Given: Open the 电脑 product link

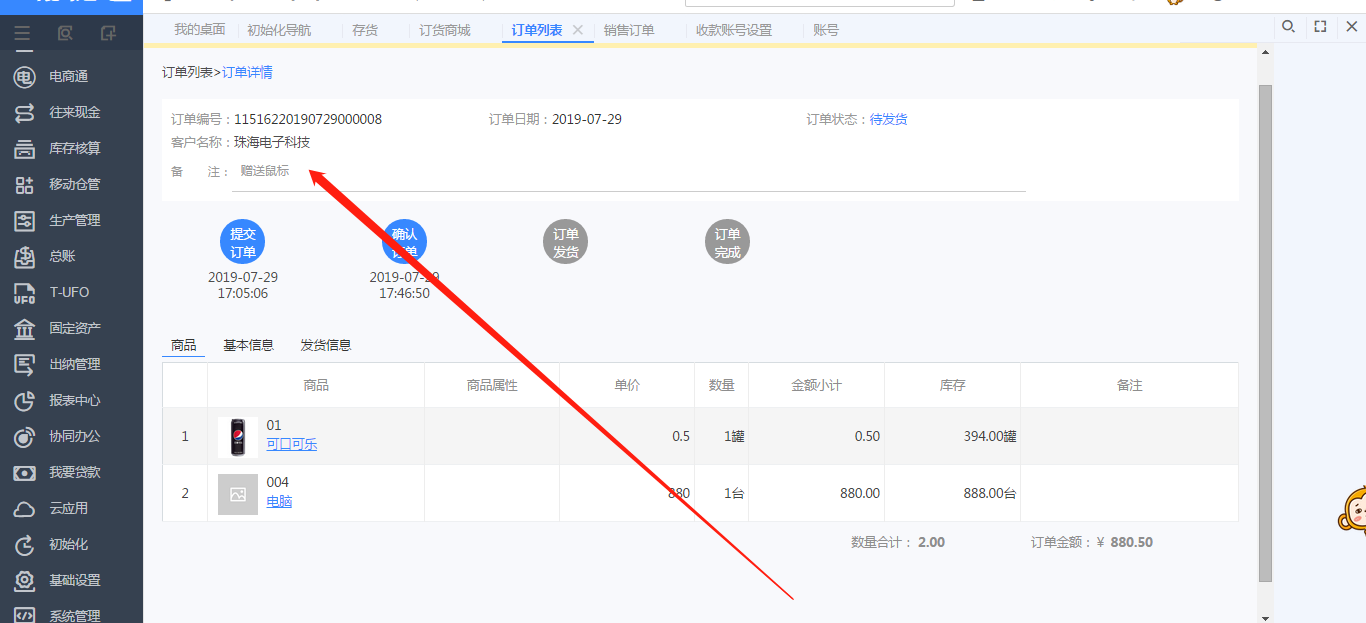Looking at the screenshot, I should pos(279,501).
